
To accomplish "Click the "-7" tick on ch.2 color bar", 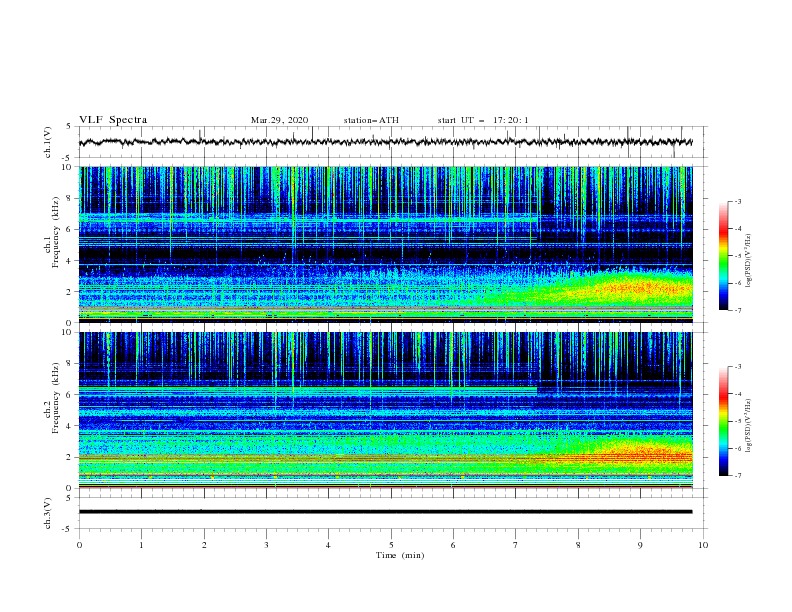I will 737,476.
